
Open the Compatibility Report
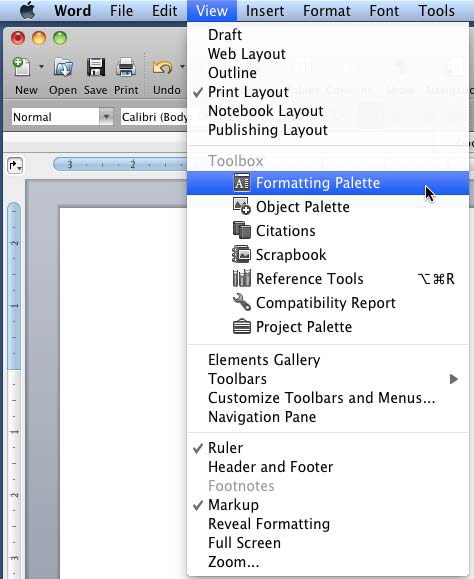click(x=328, y=303)
